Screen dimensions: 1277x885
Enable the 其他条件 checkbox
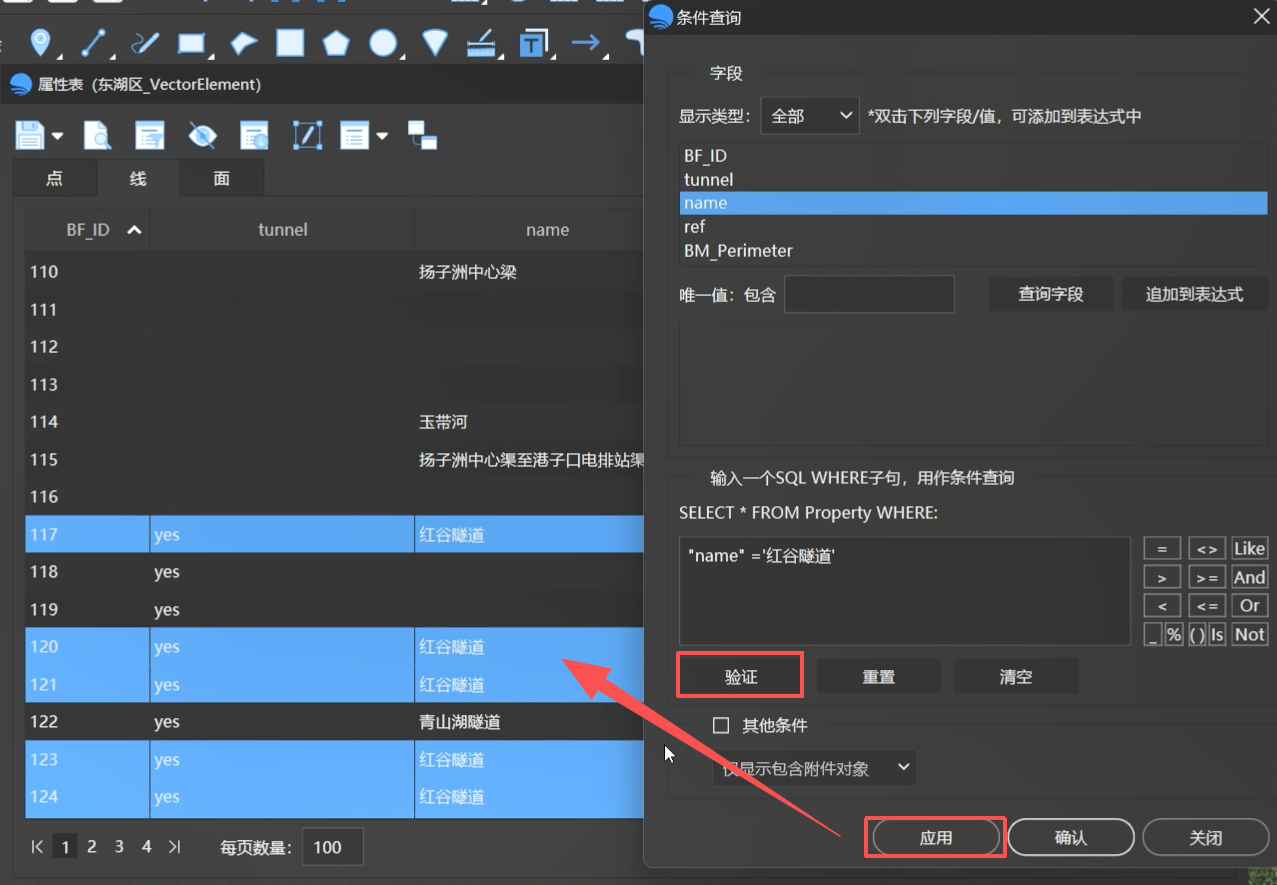[721, 726]
